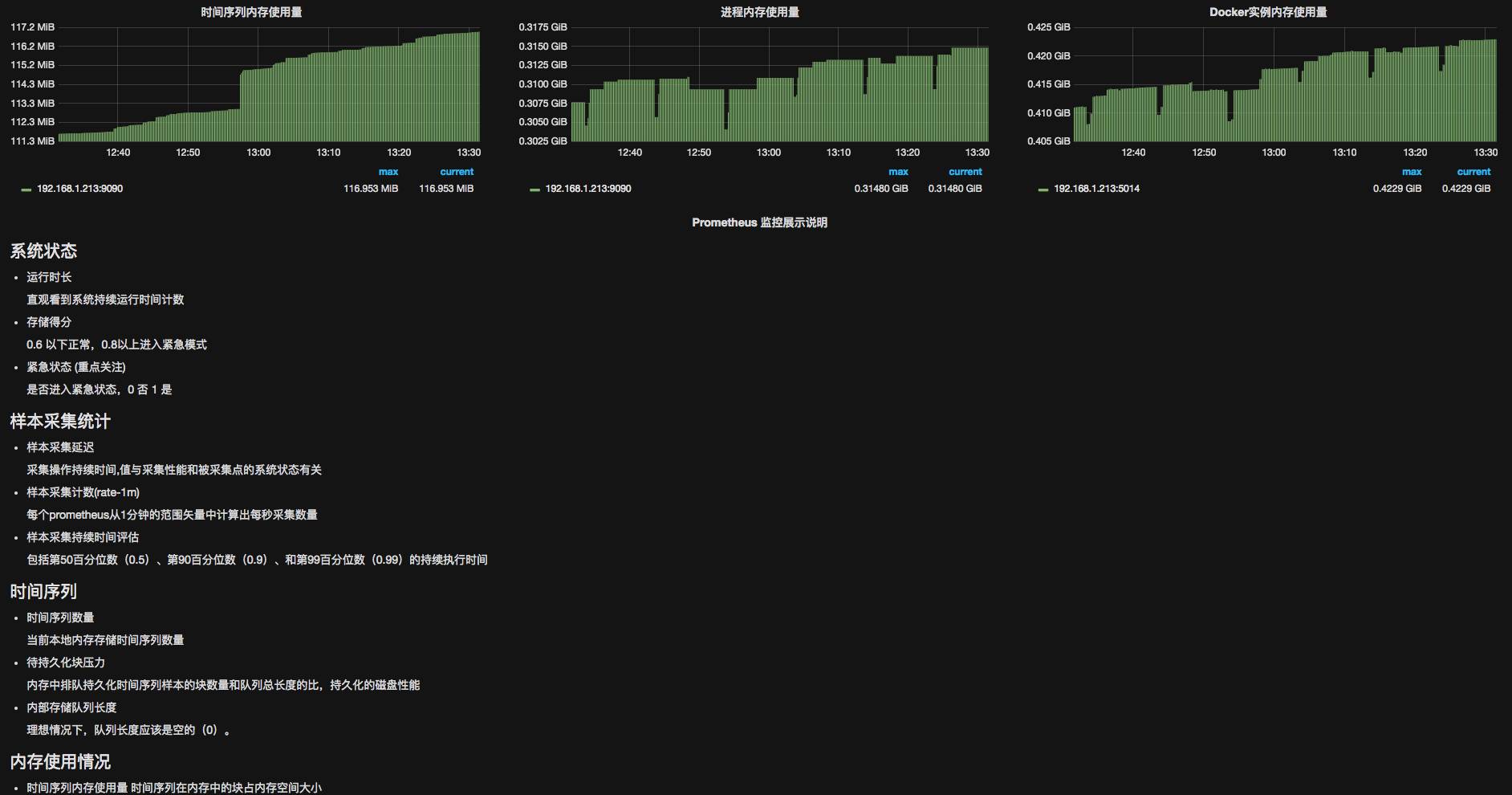The width and height of the screenshot is (1512, 795).
Task: Click 样本采集计数(rate-1m) bullet item
Action: 83,492
